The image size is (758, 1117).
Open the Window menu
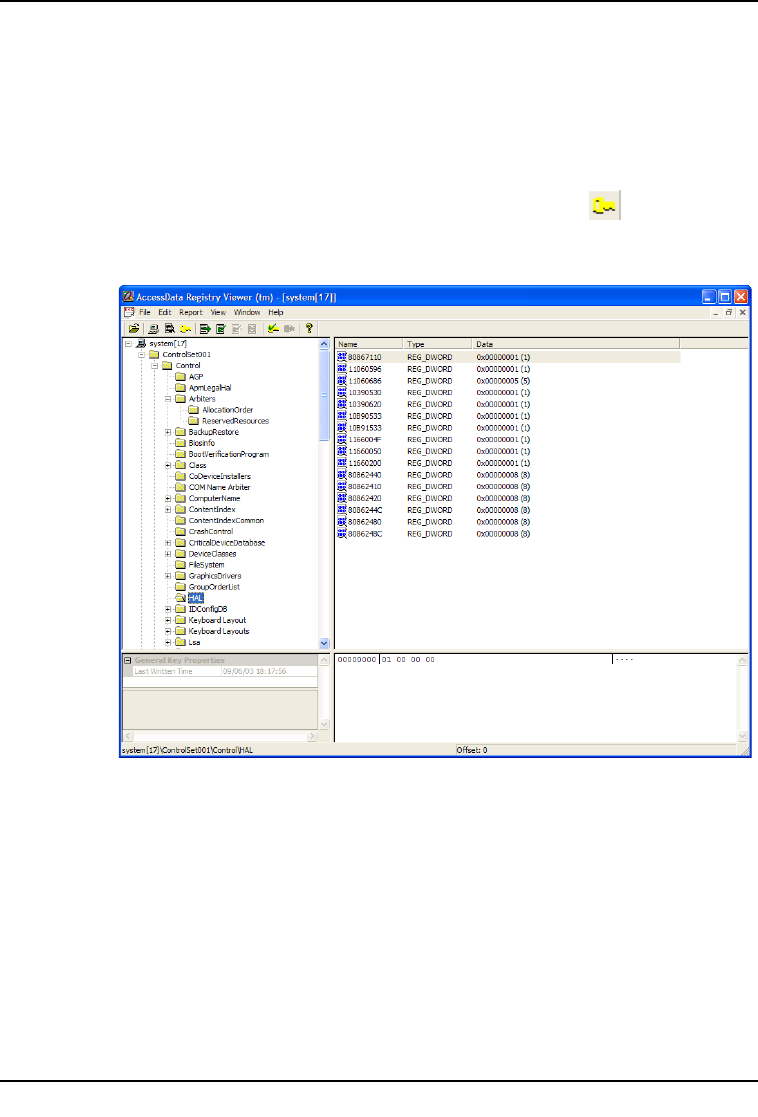point(247,312)
